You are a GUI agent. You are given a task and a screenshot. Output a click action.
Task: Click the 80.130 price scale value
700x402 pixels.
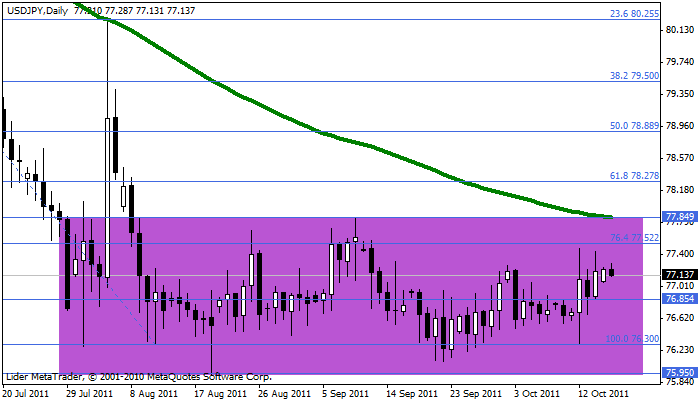(x=680, y=30)
